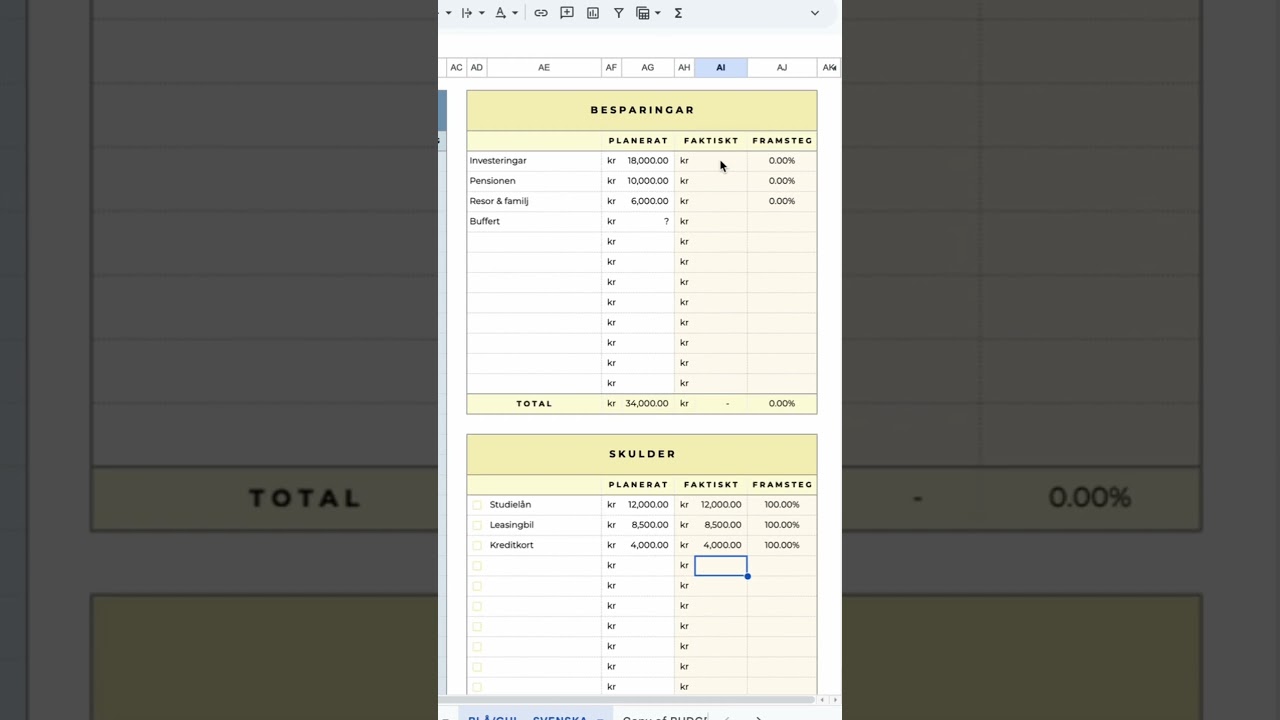
Task: Select column header AJ
Action: [782, 68]
